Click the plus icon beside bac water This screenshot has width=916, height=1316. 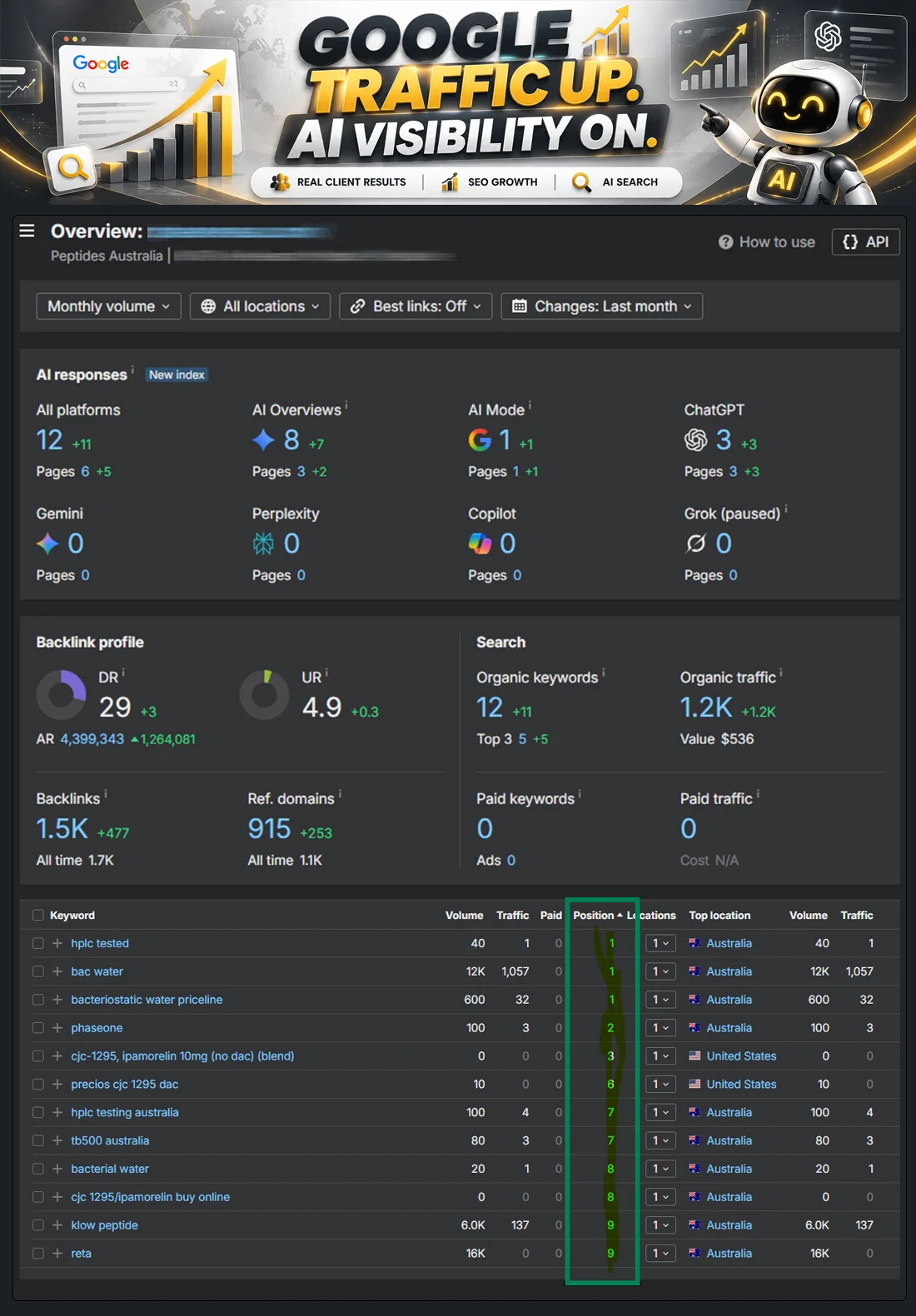tap(57, 971)
